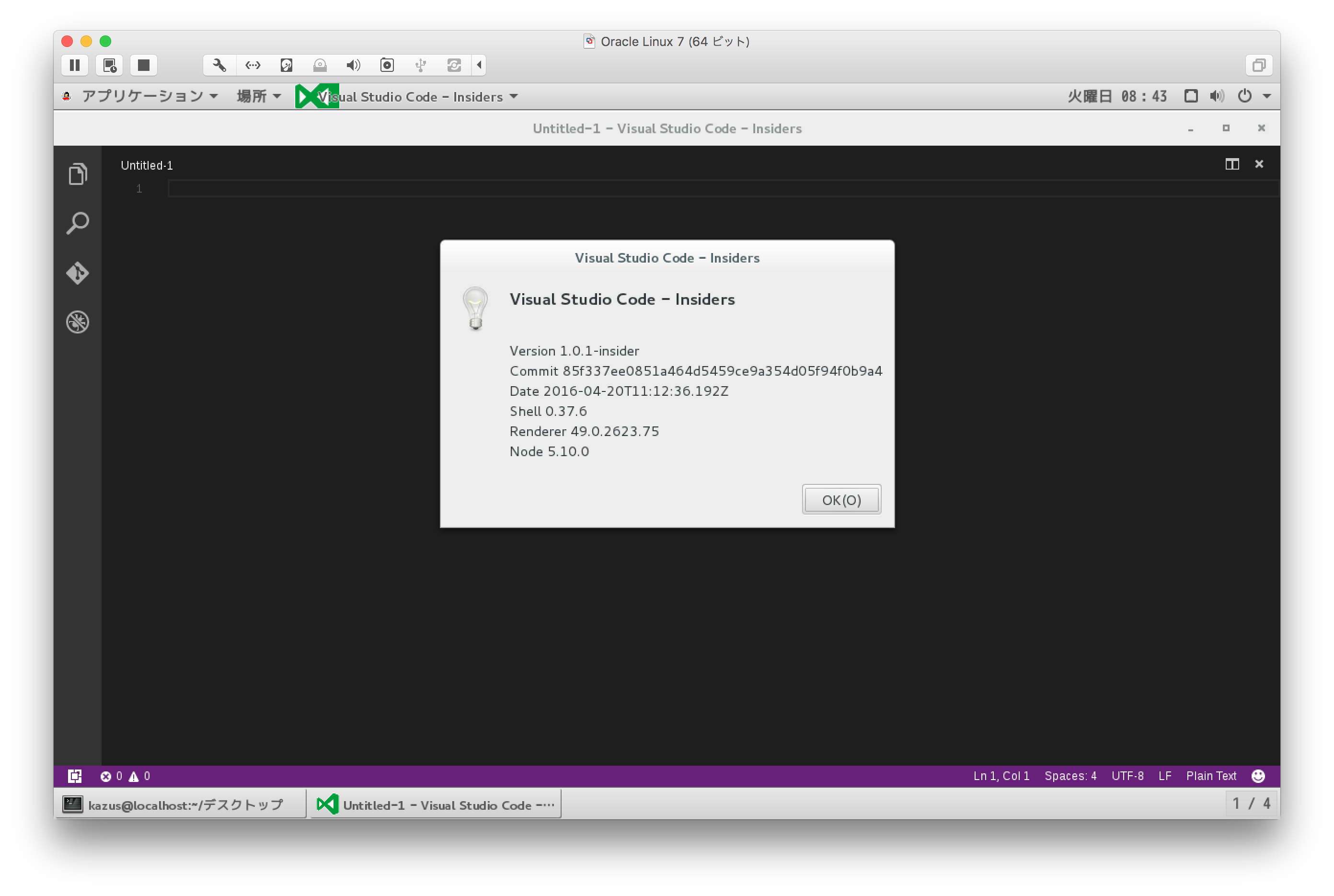Open the Search view in activity bar
Image resolution: width=1334 pixels, height=896 pixels.
pos(78,223)
